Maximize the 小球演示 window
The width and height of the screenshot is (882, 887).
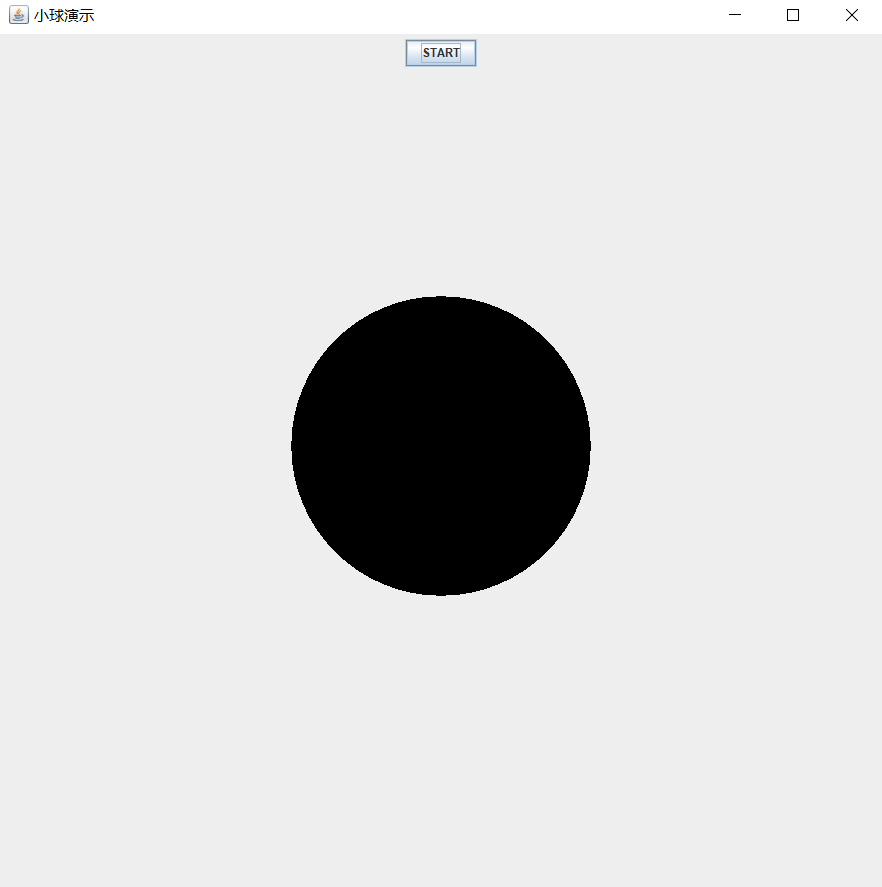pyautogui.click(x=793, y=15)
